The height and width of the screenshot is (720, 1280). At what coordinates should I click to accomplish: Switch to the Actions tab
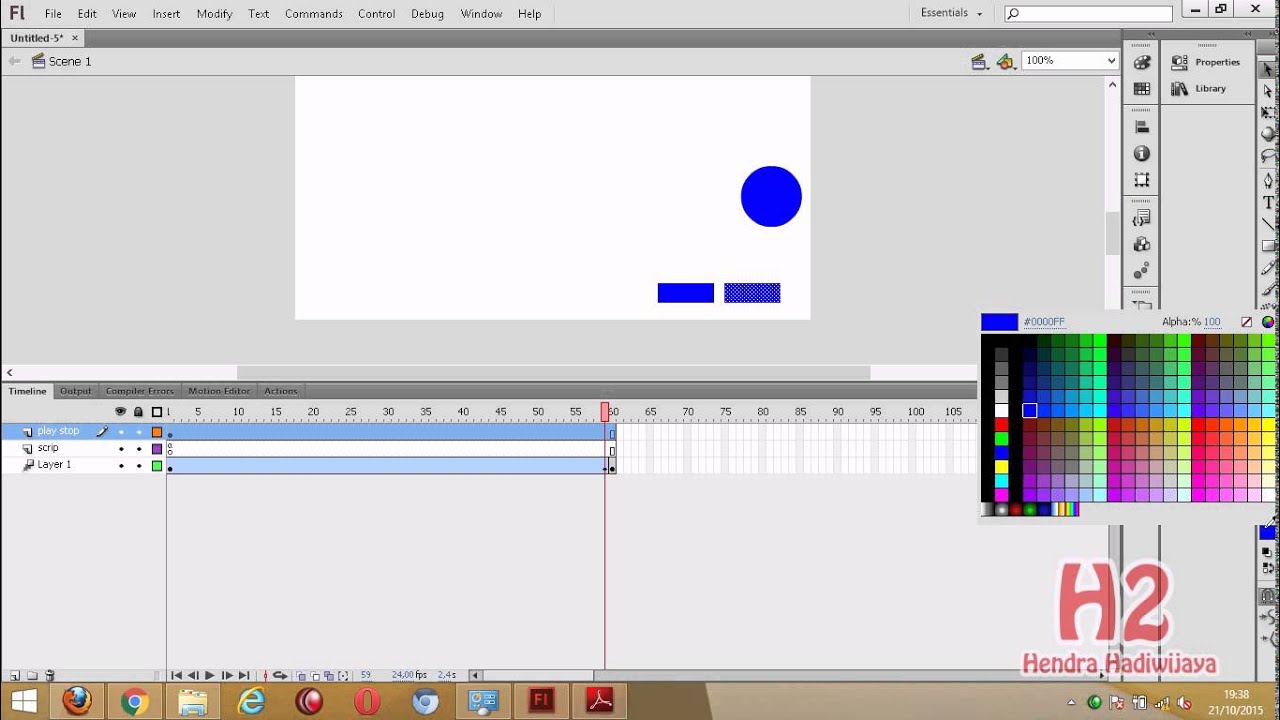(x=280, y=391)
